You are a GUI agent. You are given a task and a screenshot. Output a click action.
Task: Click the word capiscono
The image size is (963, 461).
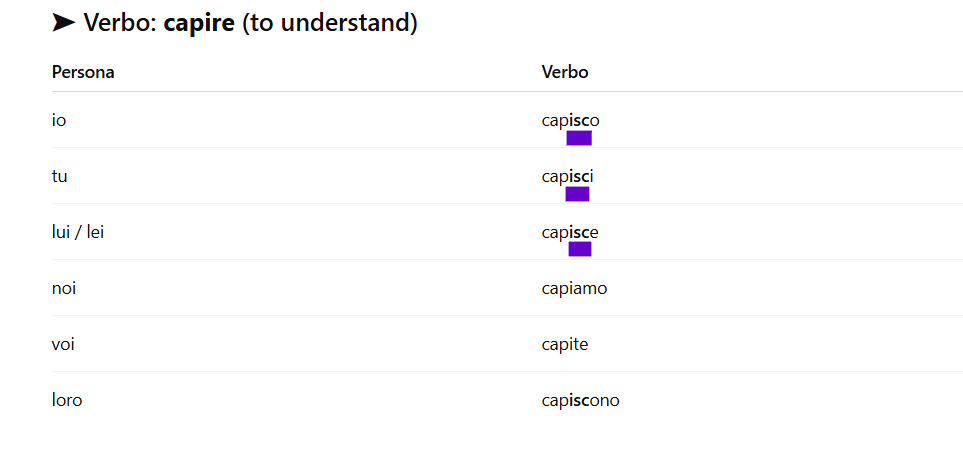(580, 401)
